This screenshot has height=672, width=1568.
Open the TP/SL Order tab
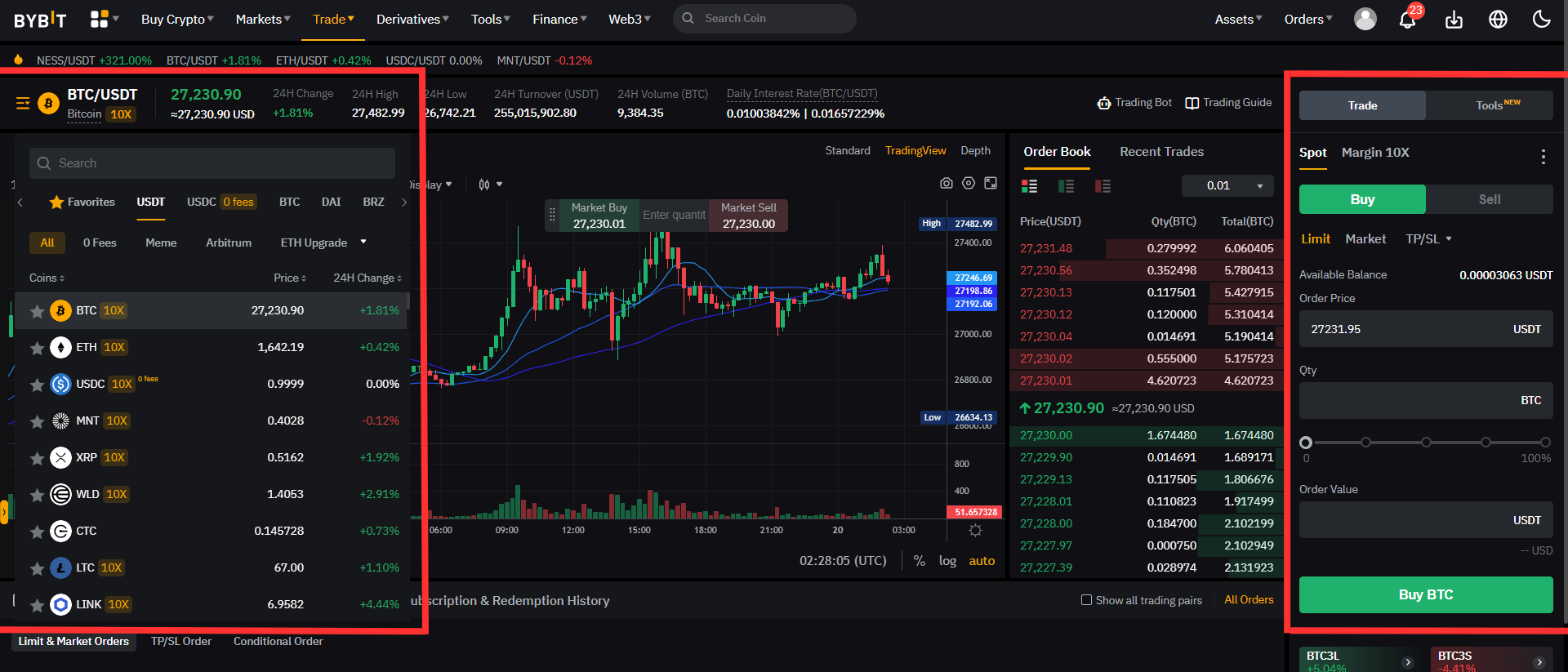[x=181, y=642]
